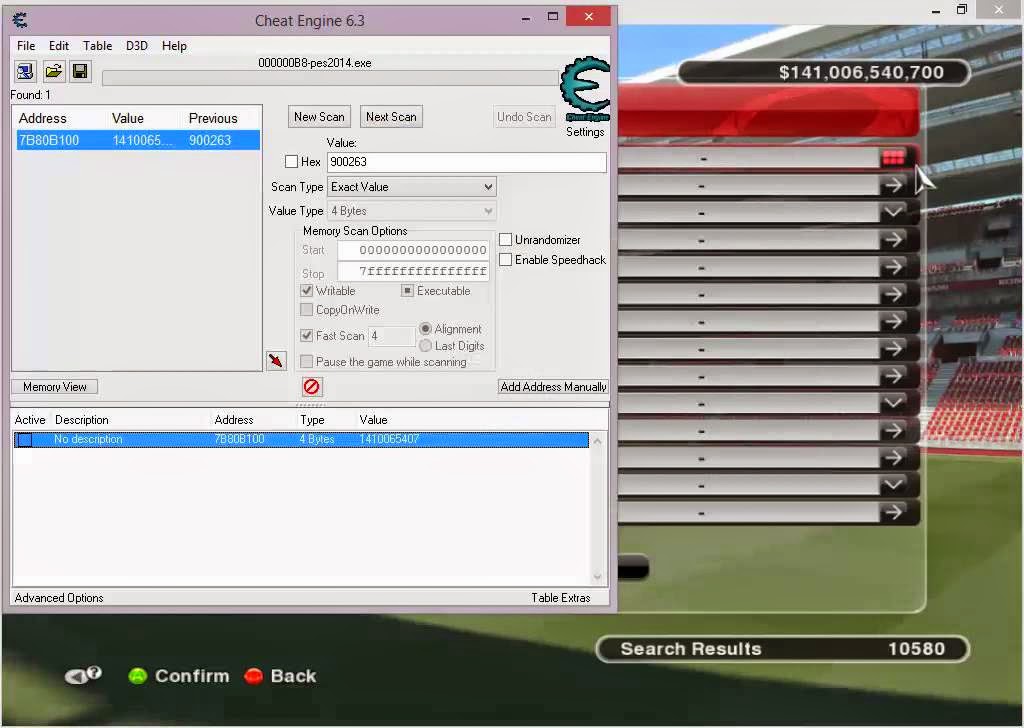Viewport: 1024px width, 728px height.
Task: Open the Help menu
Action: coord(174,46)
